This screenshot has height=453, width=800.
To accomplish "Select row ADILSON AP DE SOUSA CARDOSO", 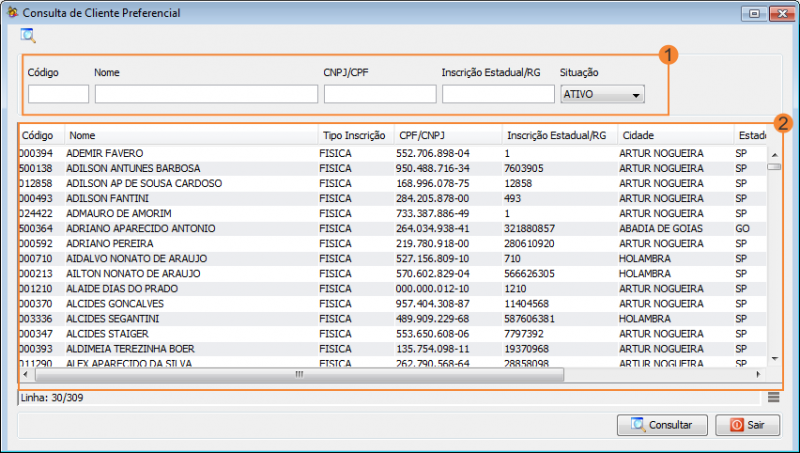I will pyautogui.click(x=393, y=183).
